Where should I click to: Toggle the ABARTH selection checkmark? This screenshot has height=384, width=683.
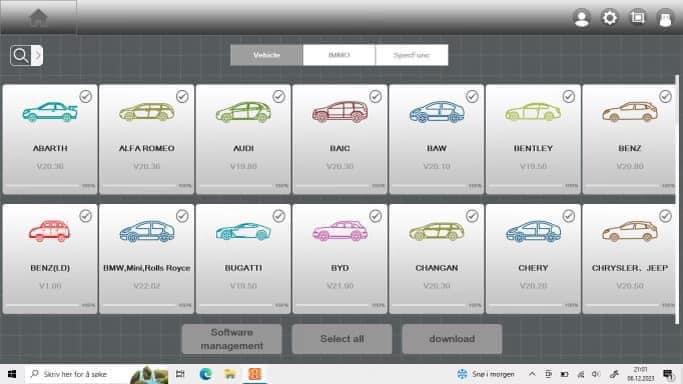pos(86,96)
